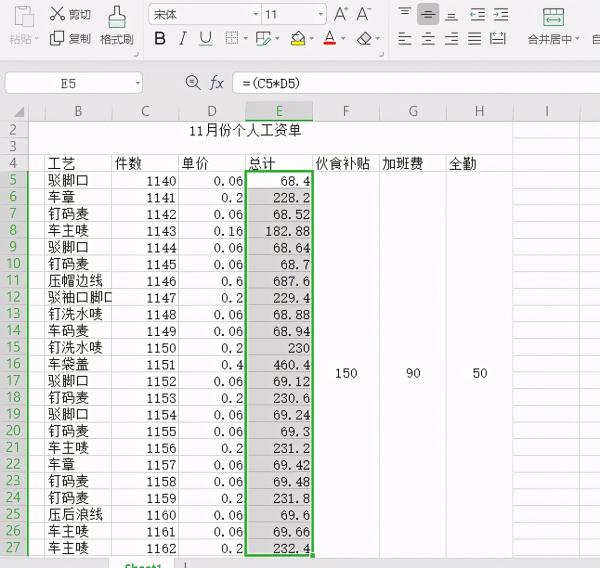Click the zoom magnifier beside fx

click(x=192, y=83)
